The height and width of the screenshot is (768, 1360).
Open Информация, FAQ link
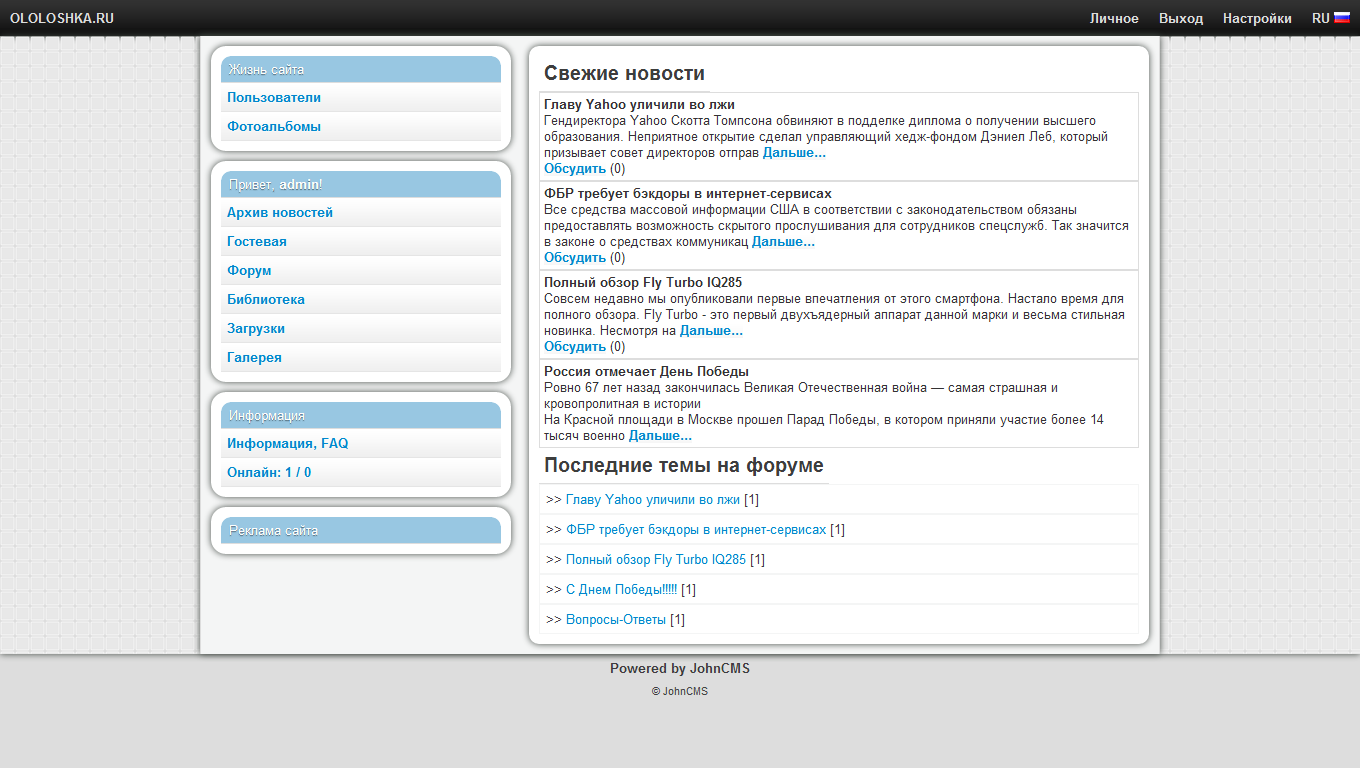pyautogui.click(x=288, y=444)
